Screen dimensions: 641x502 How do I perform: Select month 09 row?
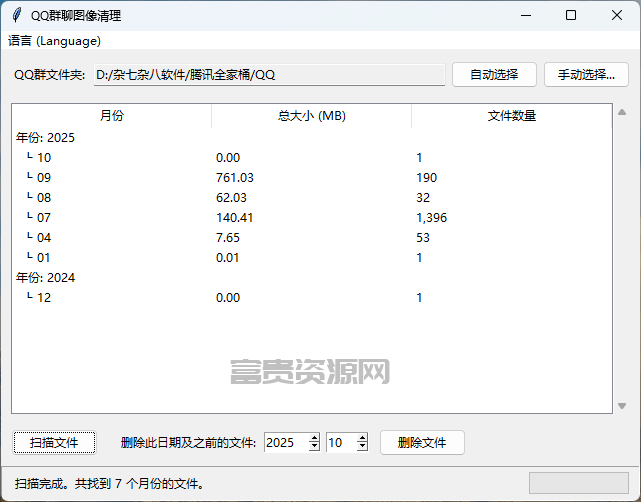click(312, 178)
